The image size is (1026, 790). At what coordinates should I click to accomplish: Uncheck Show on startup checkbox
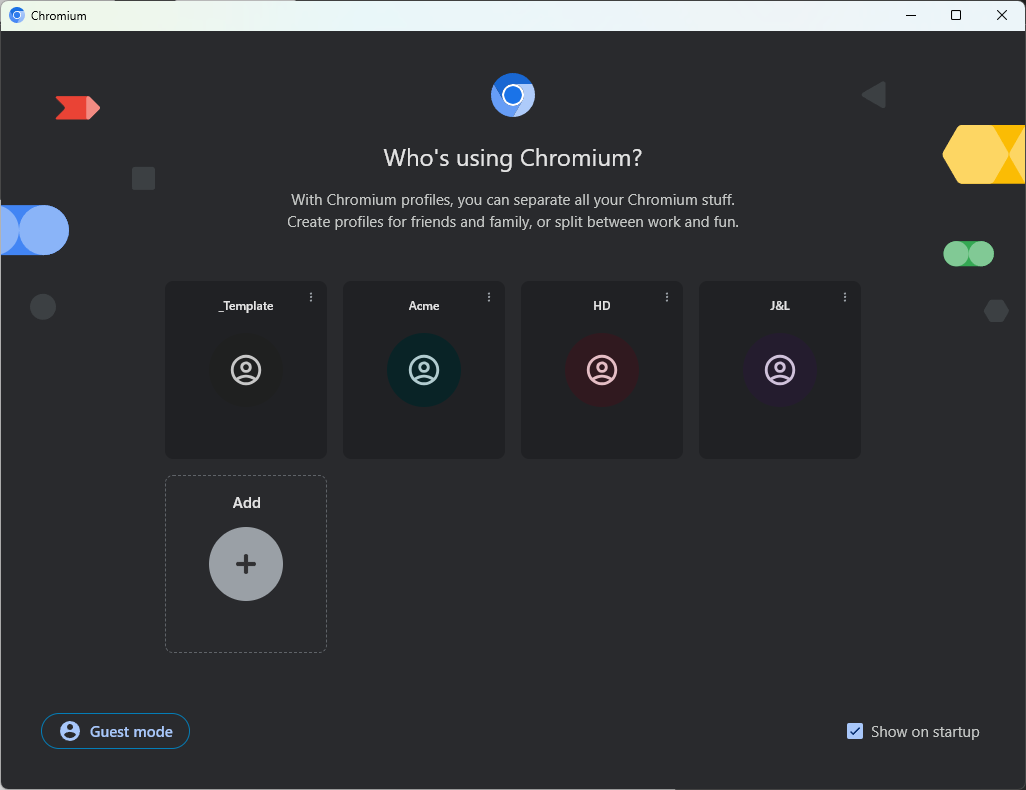tap(855, 731)
